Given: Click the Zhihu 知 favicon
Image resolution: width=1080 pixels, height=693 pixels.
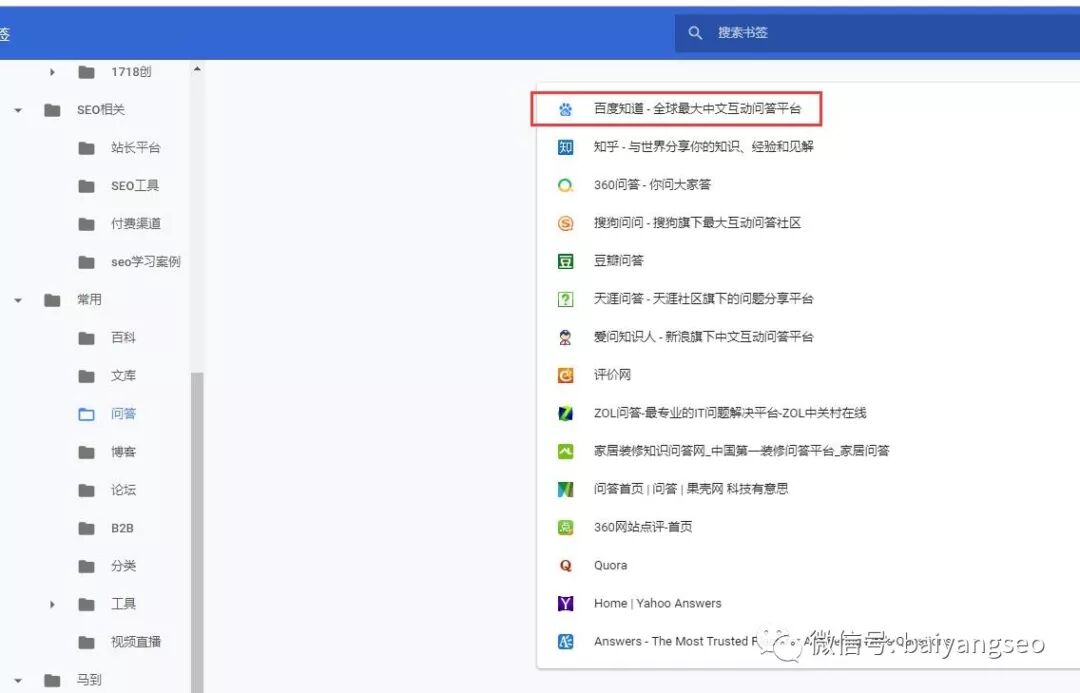Looking at the screenshot, I should point(565,147).
